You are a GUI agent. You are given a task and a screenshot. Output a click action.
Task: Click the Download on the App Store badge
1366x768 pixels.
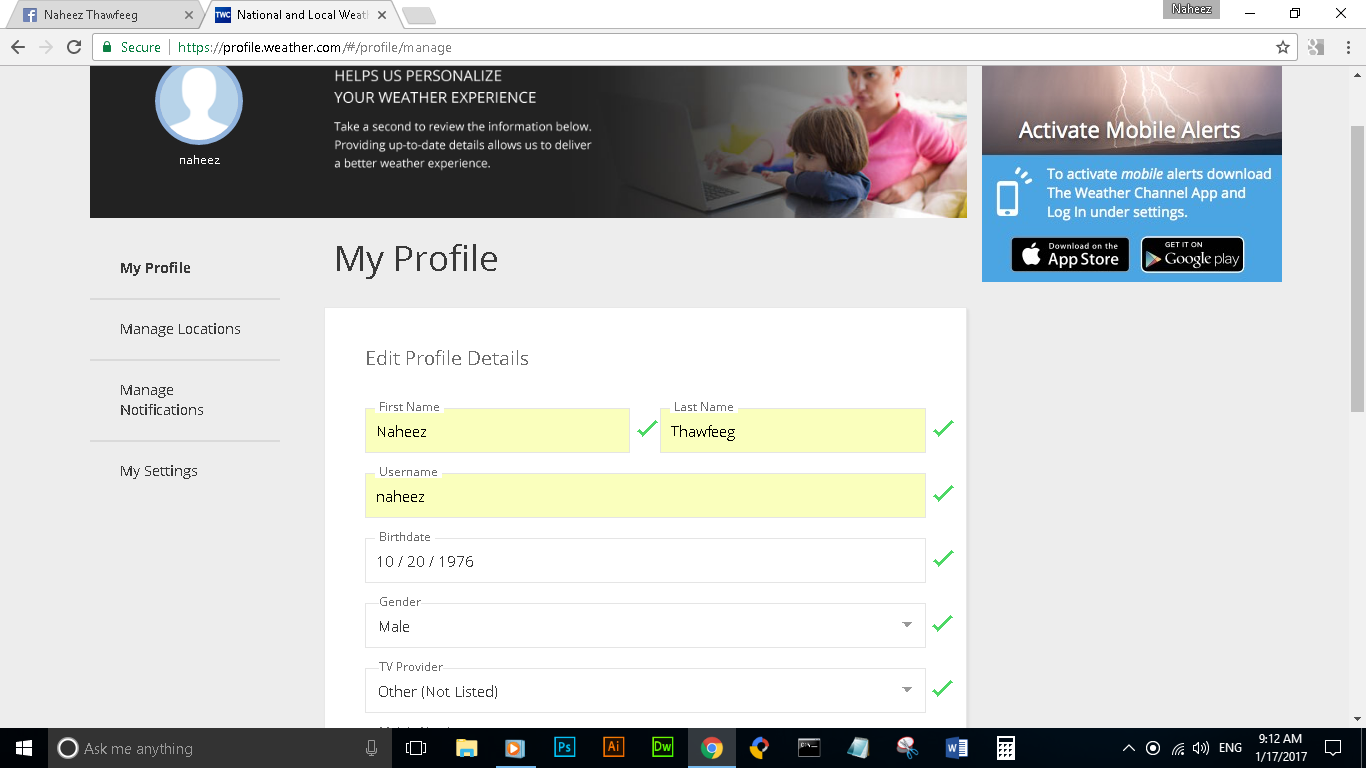(1070, 255)
